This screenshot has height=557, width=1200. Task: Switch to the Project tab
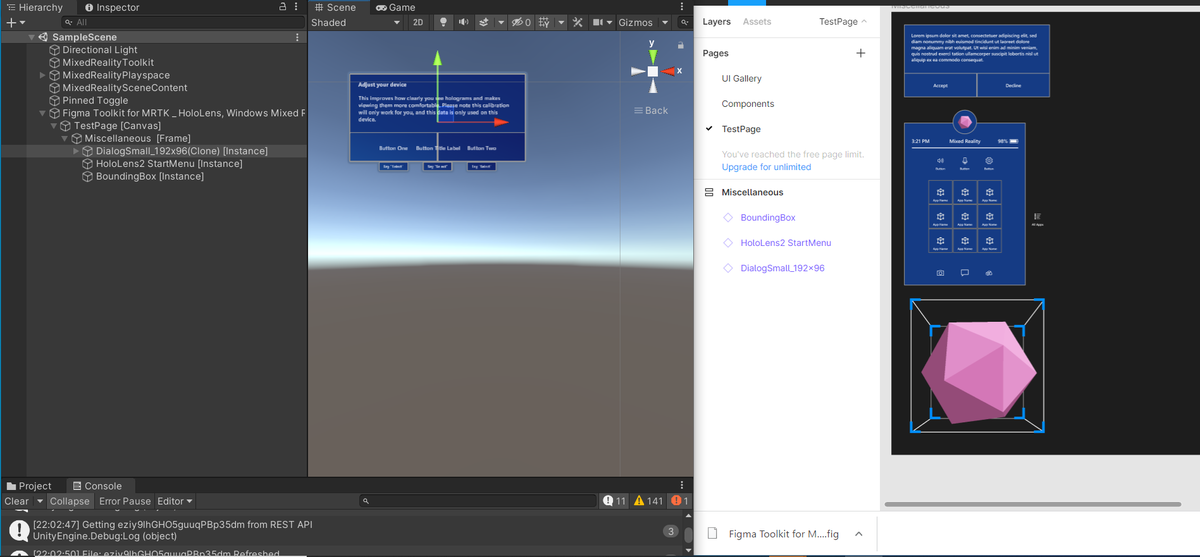[28, 486]
